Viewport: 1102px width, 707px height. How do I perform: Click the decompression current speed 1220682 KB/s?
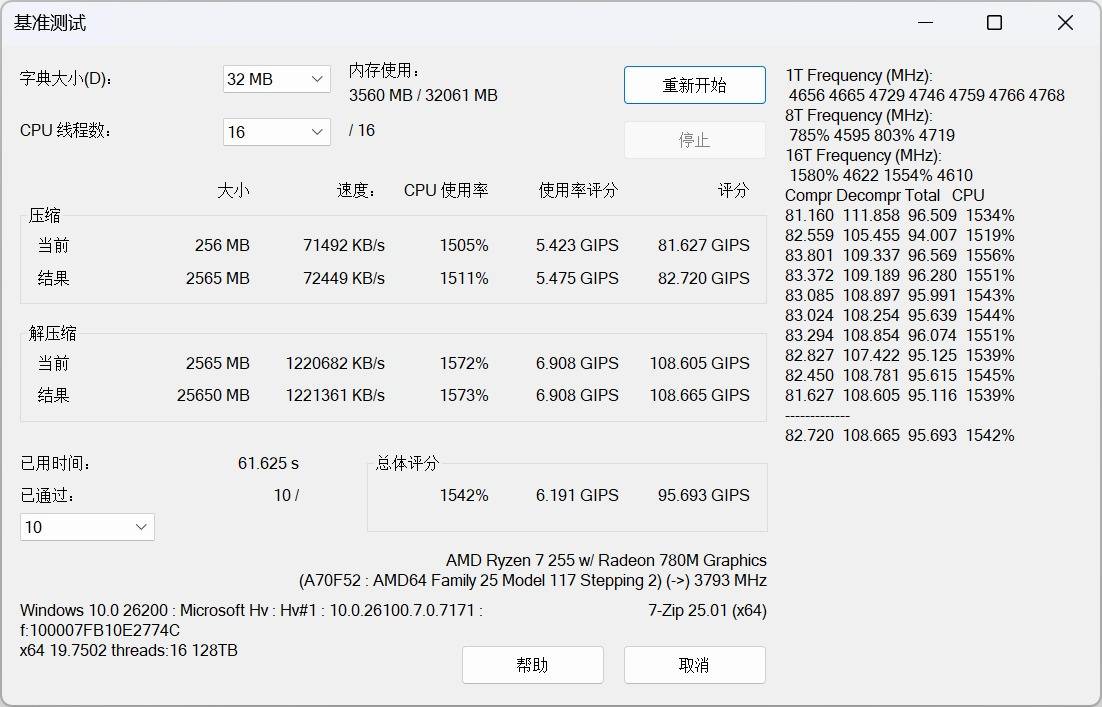click(x=335, y=363)
